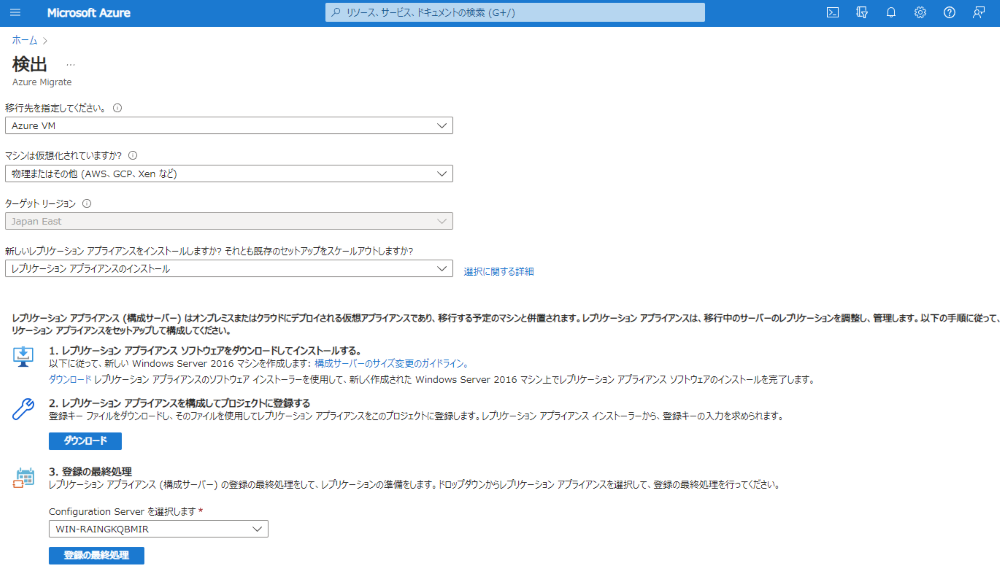Click the wrench icon for step 2

[x=24, y=409]
